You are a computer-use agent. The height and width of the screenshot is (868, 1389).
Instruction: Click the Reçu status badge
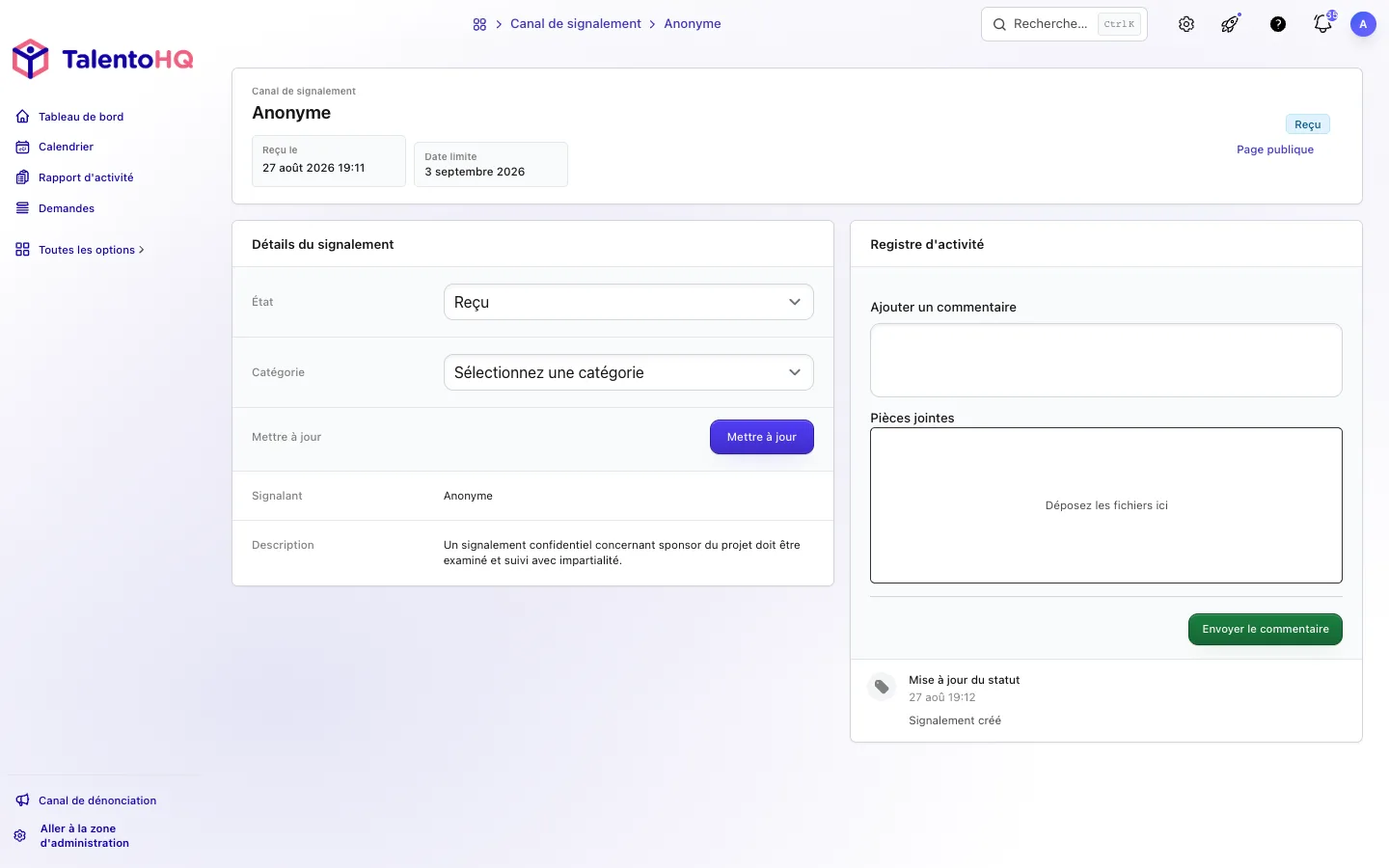(x=1308, y=124)
